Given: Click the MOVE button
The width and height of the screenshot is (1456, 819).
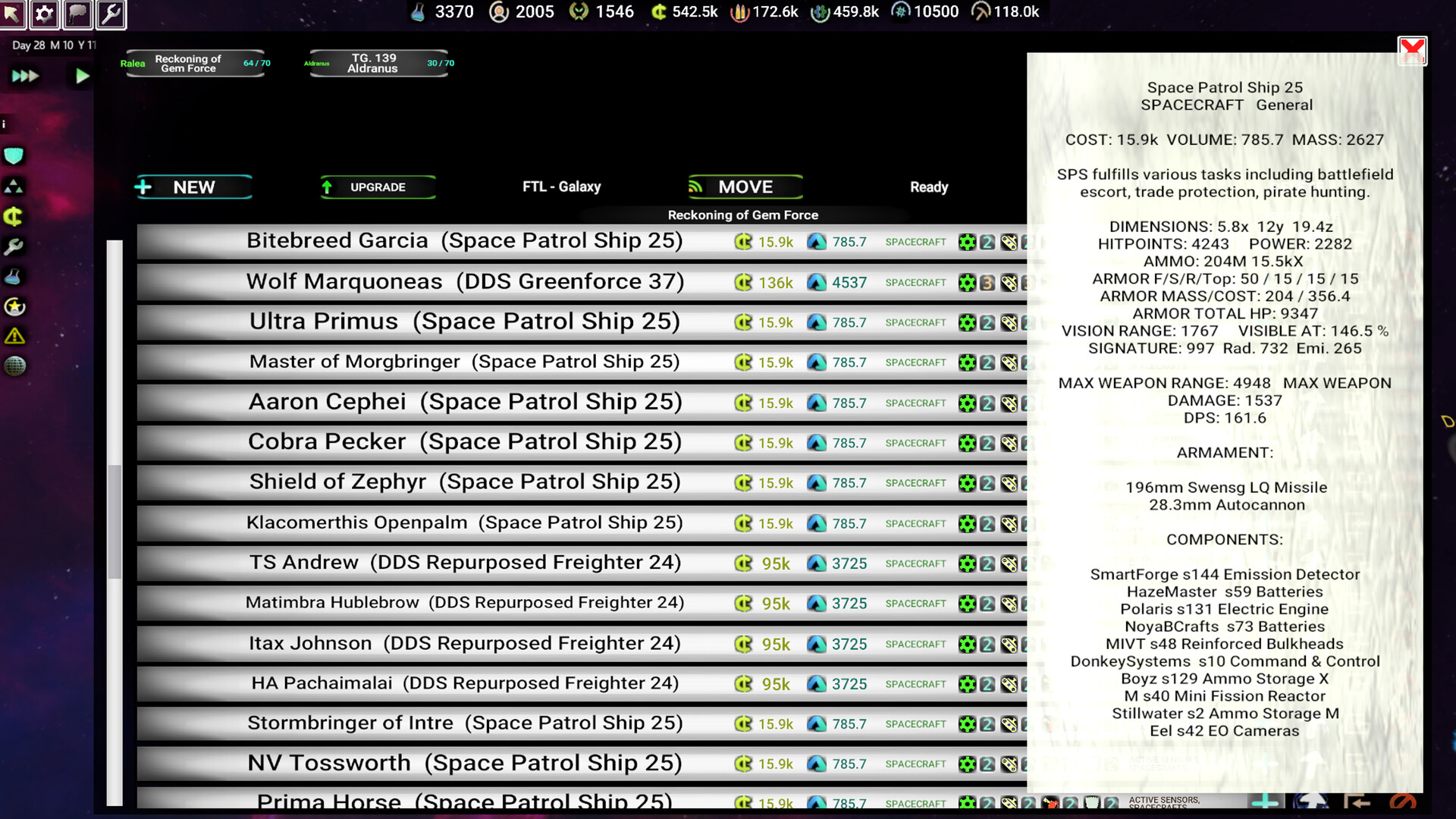Looking at the screenshot, I should pos(745,187).
